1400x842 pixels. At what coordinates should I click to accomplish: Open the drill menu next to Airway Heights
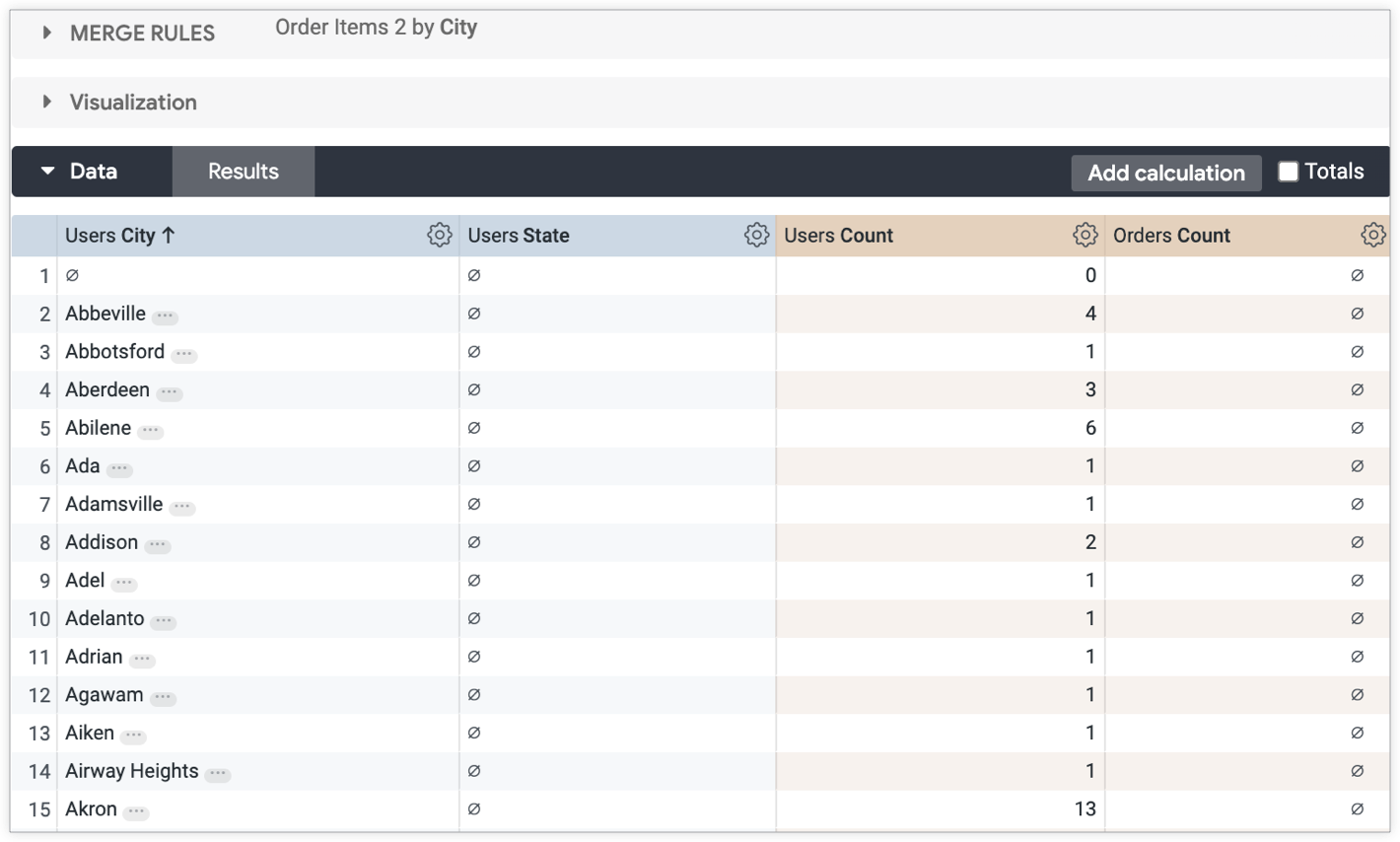point(219,772)
